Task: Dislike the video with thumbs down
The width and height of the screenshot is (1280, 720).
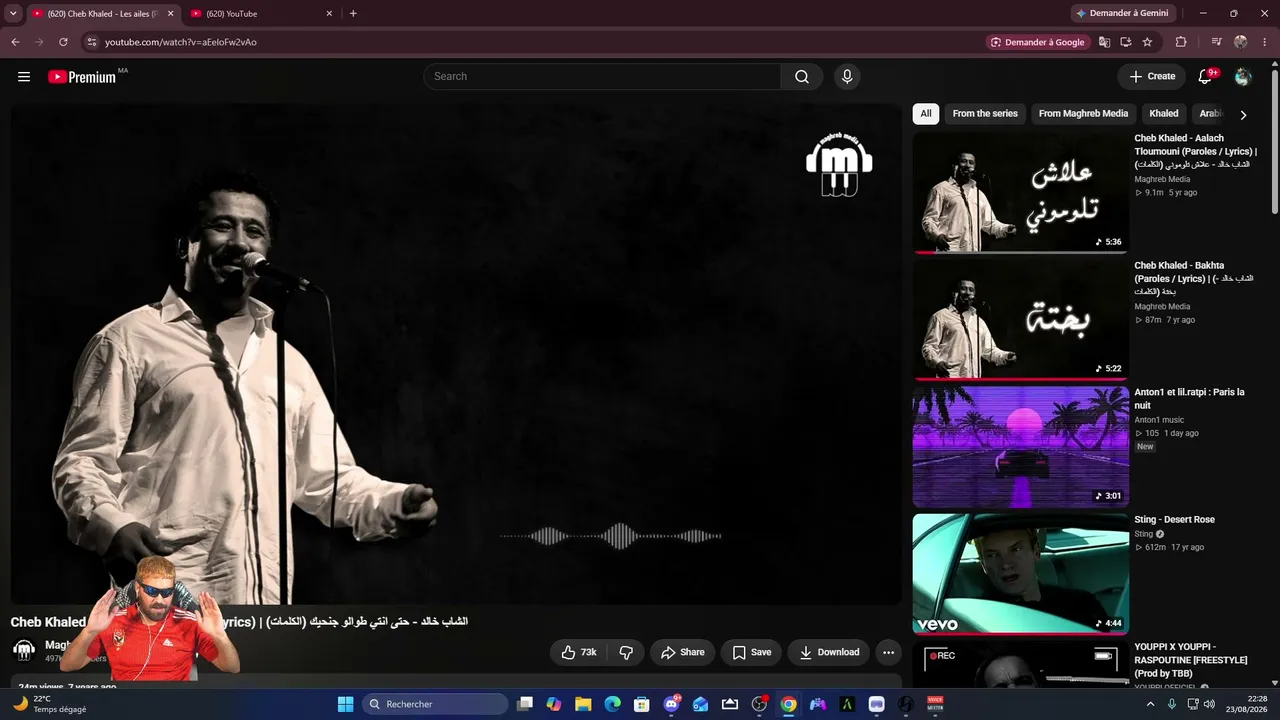Action: pos(626,652)
